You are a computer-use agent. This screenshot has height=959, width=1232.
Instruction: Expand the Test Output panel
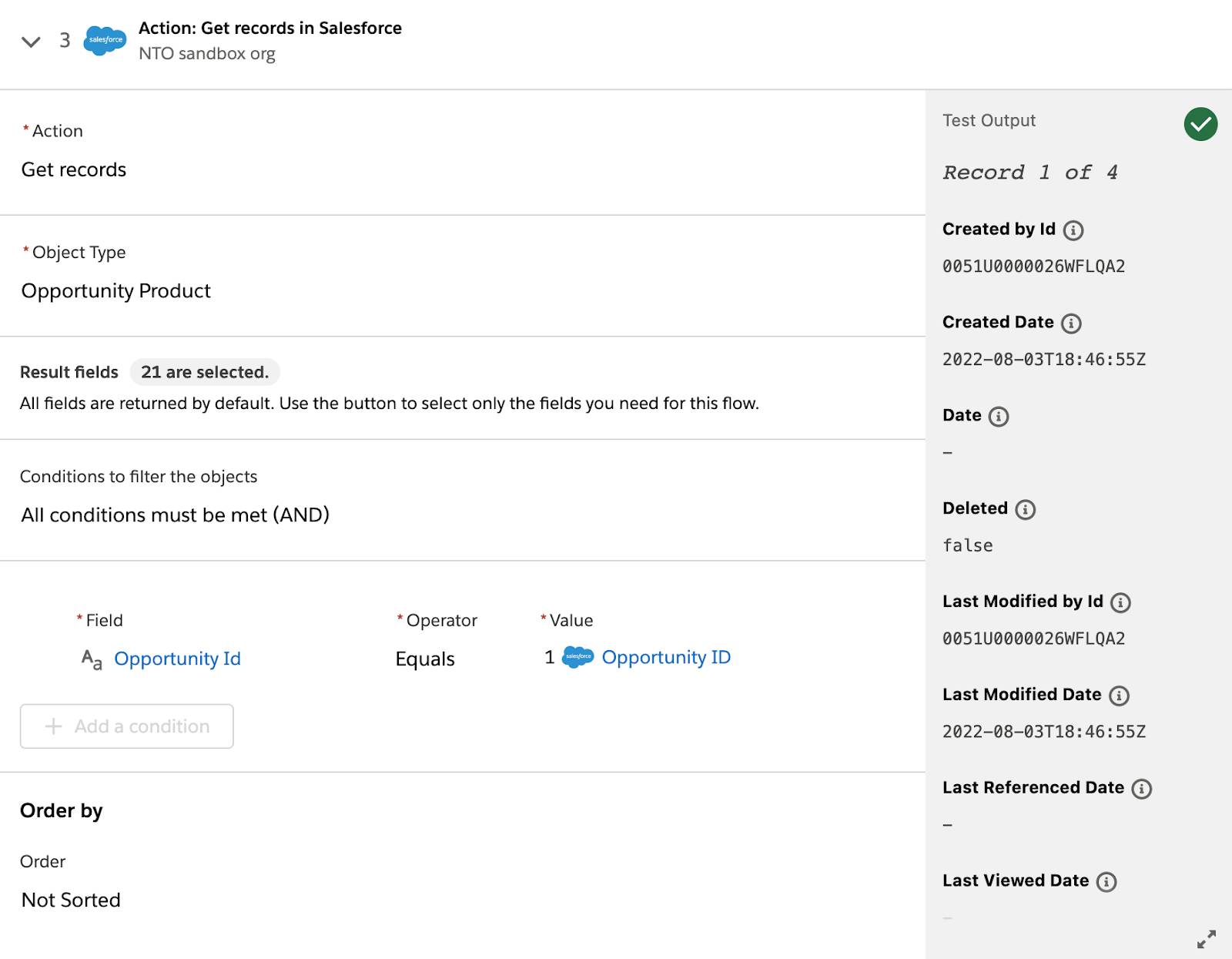[1207, 939]
